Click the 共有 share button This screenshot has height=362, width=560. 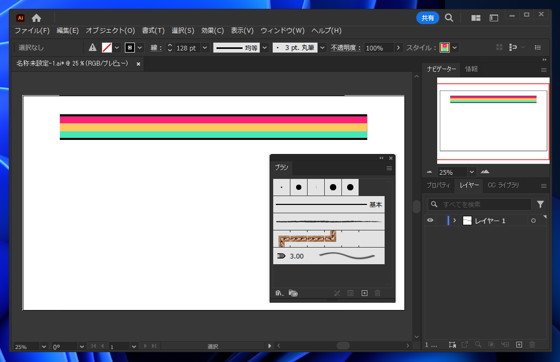click(428, 18)
